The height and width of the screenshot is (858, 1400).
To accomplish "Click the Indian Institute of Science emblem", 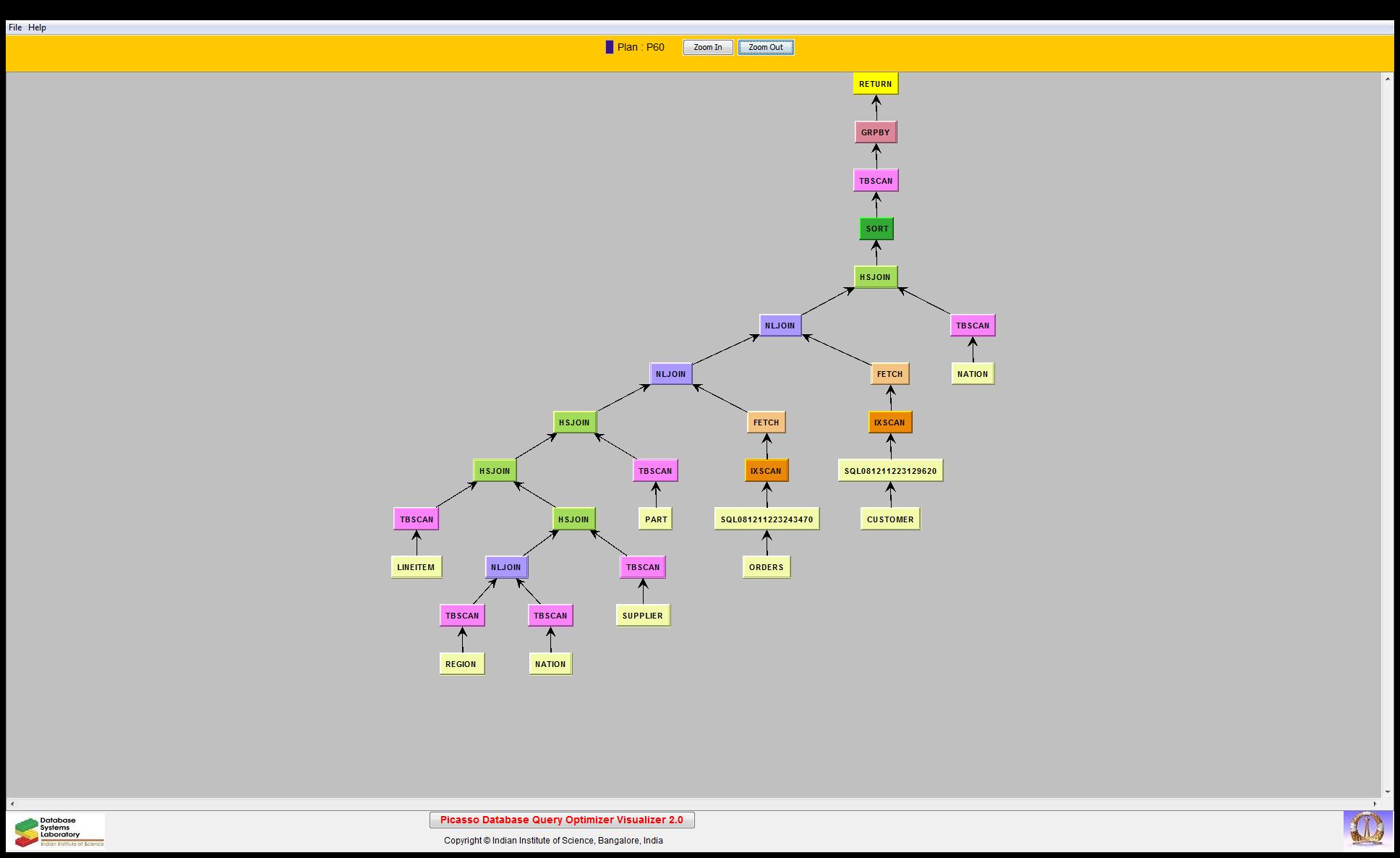I will [x=1367, y=830].
